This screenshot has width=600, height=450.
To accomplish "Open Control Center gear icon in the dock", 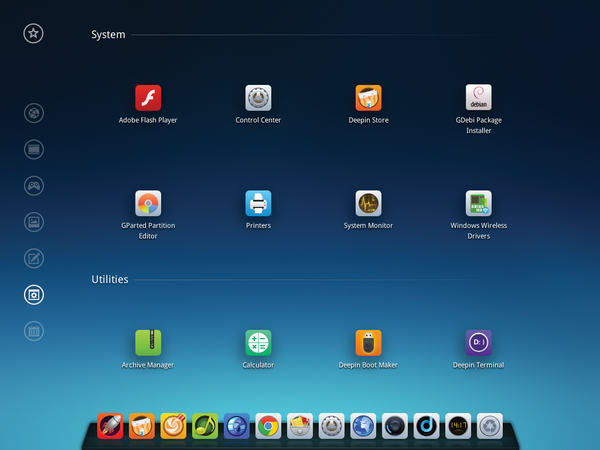I will pos(331,426).
